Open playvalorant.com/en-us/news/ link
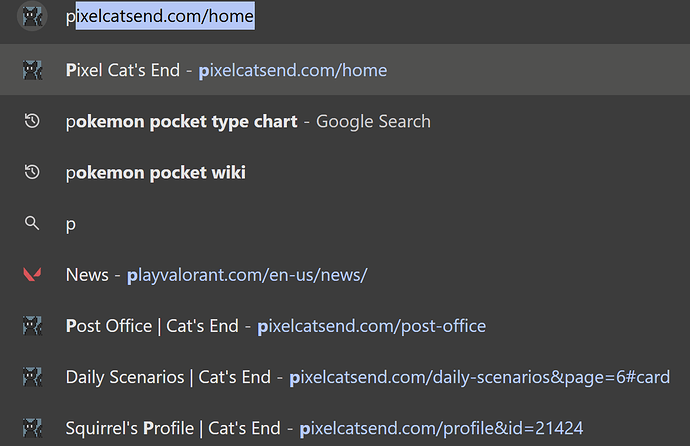Image resolution: width=690 pixels, height=446 pixels. pyautogui.click(x=247, y=275)
